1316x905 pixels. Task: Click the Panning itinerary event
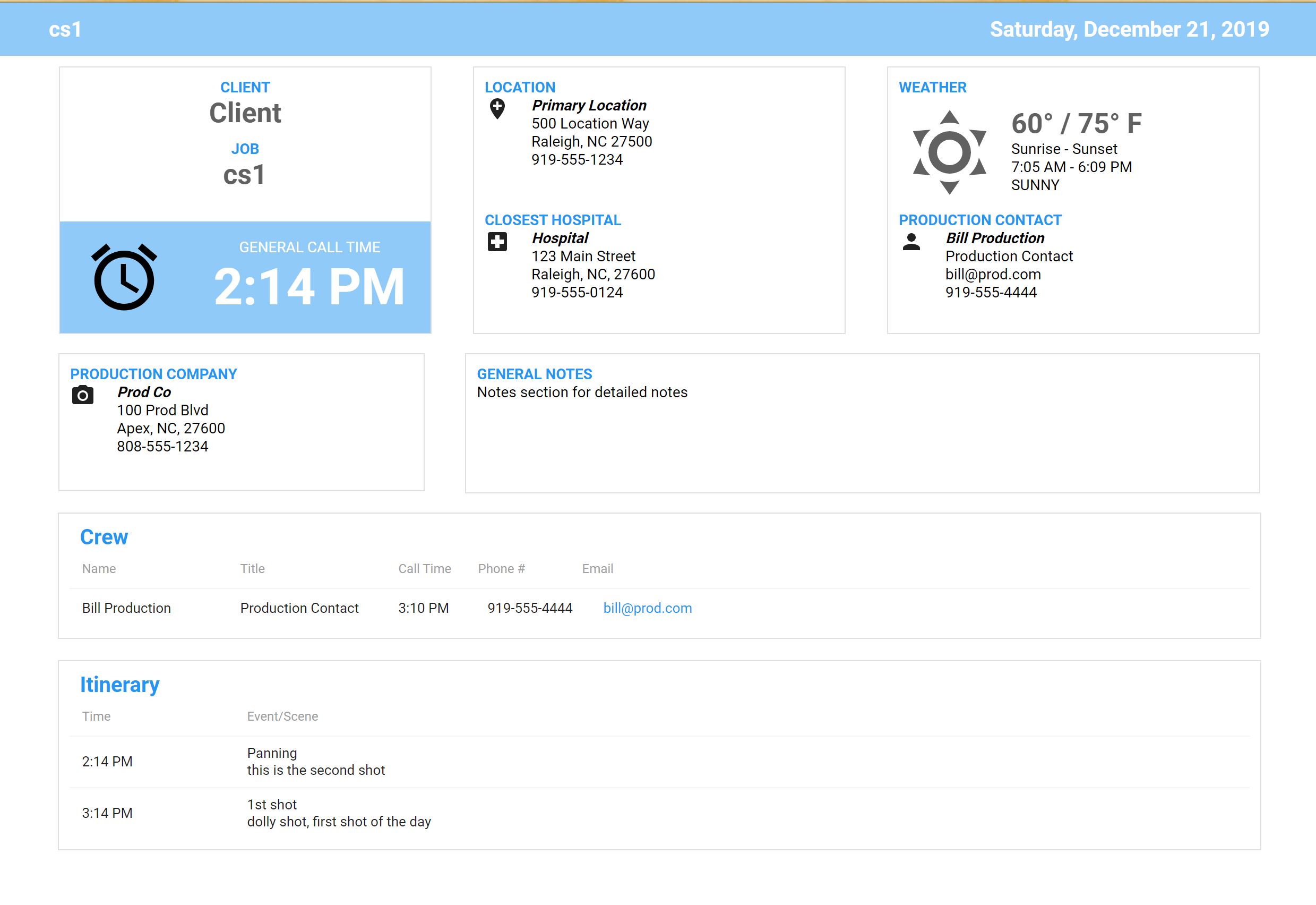[272, 753]
